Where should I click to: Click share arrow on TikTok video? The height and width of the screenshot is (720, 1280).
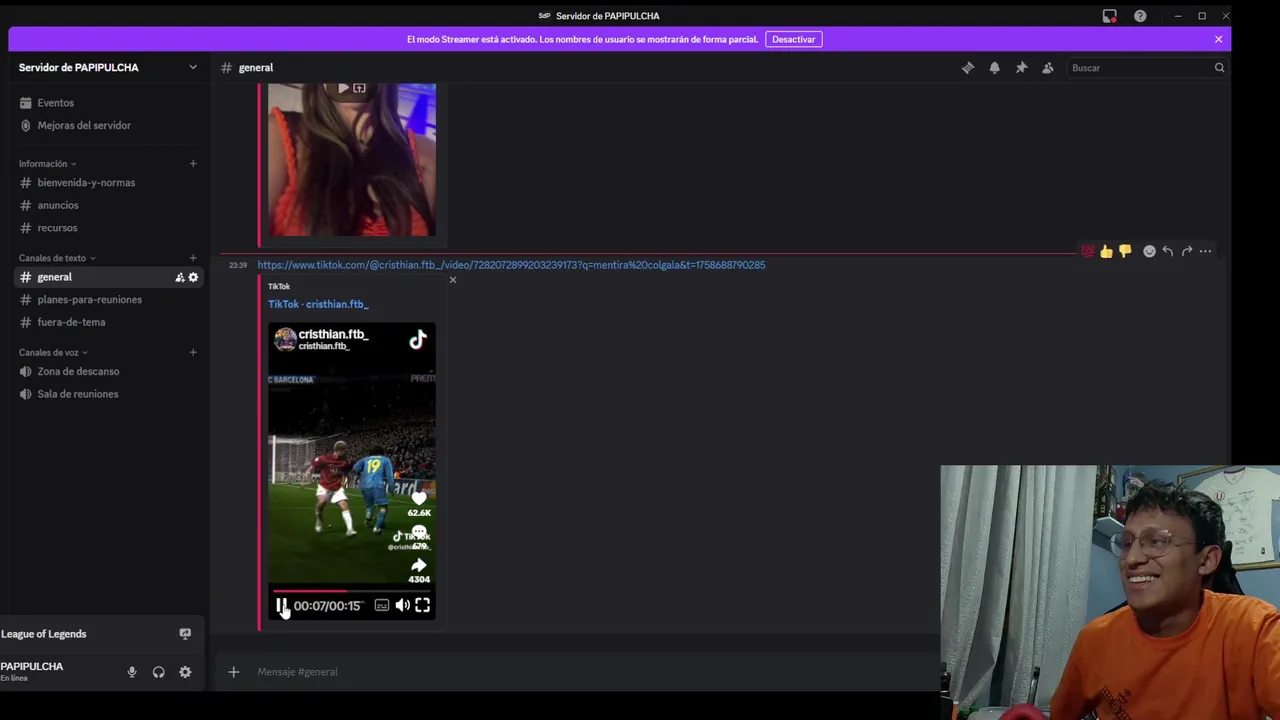pyautogui.click(x=419, y=565)
